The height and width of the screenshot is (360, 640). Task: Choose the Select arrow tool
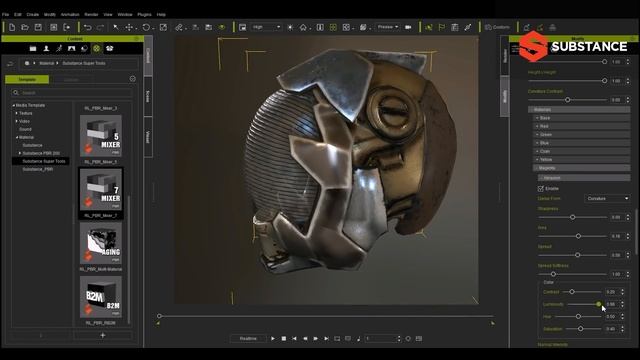click(116, 27)
